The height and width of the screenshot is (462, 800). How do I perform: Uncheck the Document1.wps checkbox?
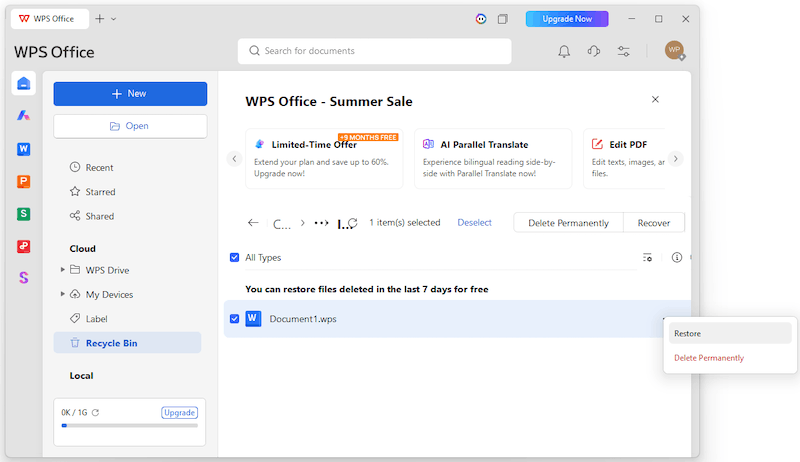235,319
